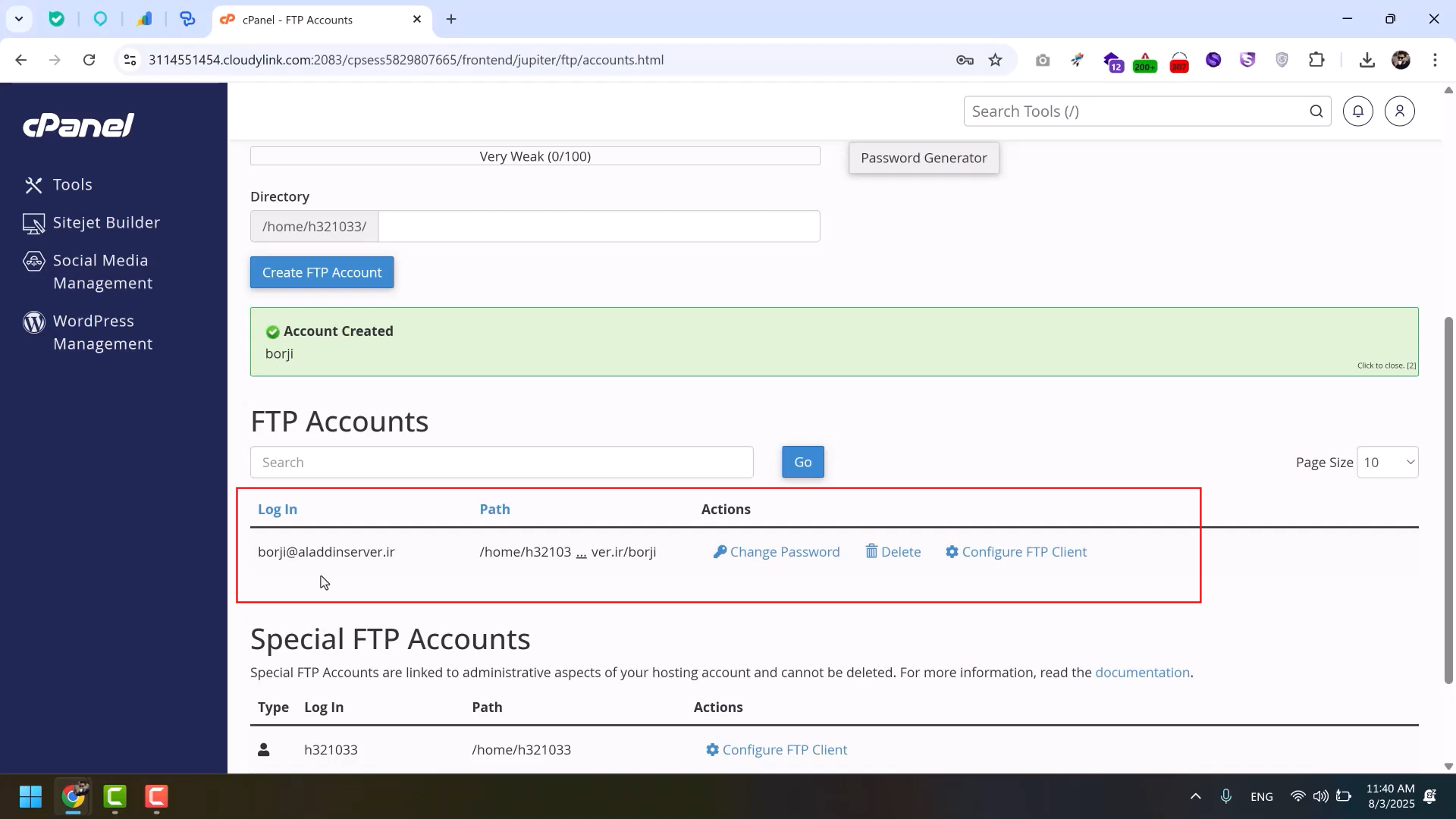Click the camera extension icon
1456x819 pixels.
tap(1043, 60)
